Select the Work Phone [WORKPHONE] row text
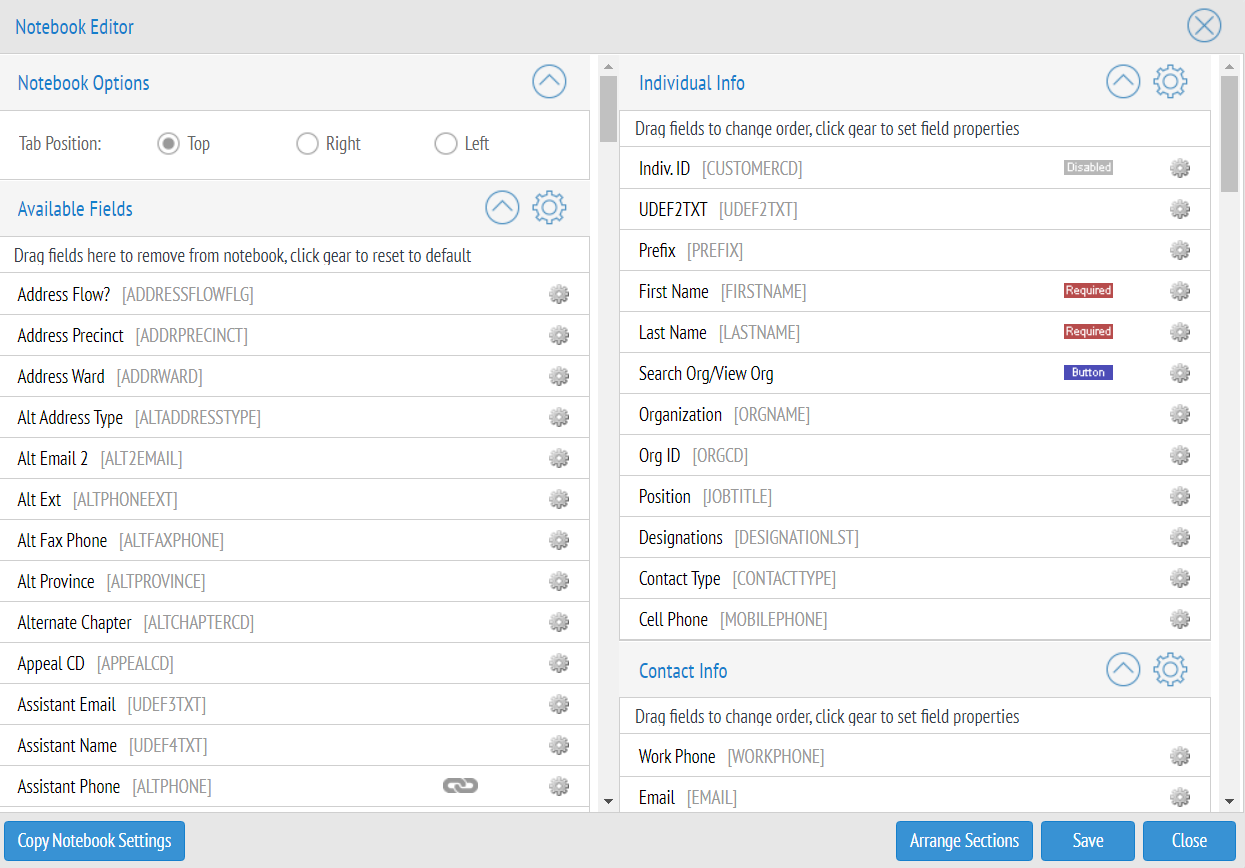The height and width of the screenshot is (868, 1245). point(731,756)
